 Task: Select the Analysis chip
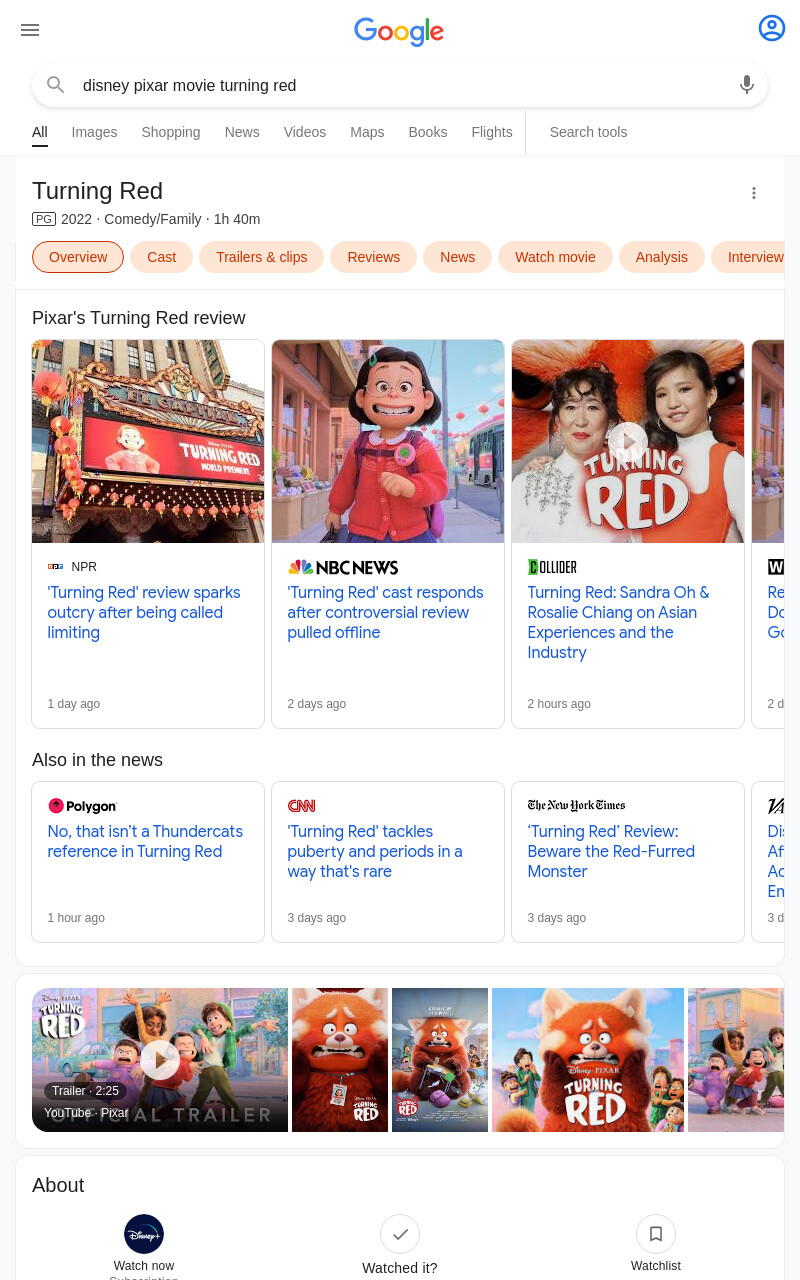662,257
